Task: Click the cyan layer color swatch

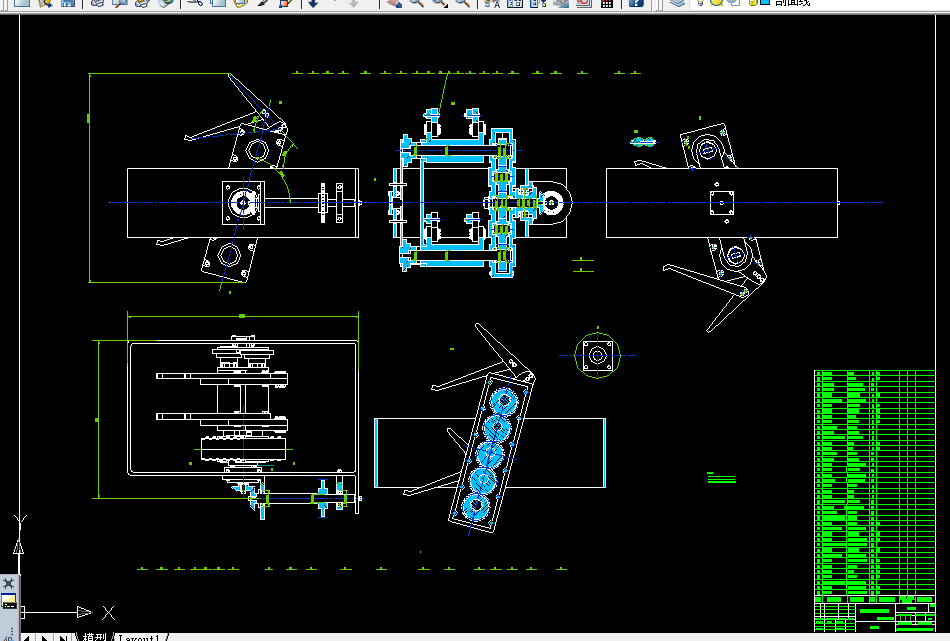Action: tap(765, 2)
